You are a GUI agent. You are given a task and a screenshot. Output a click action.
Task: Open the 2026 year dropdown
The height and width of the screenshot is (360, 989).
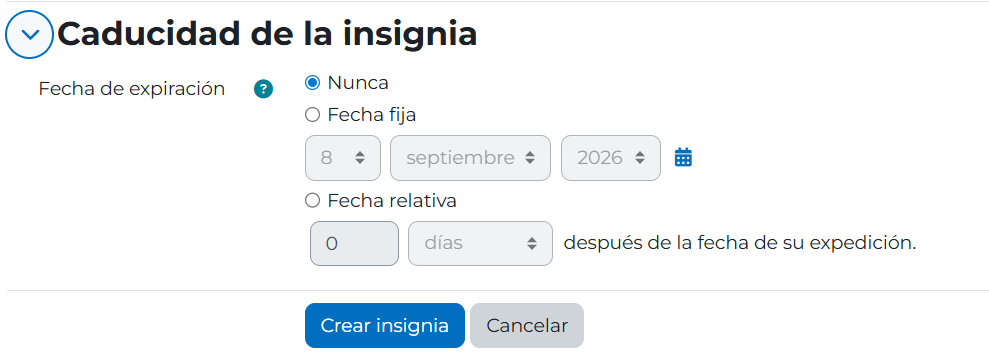611,158
